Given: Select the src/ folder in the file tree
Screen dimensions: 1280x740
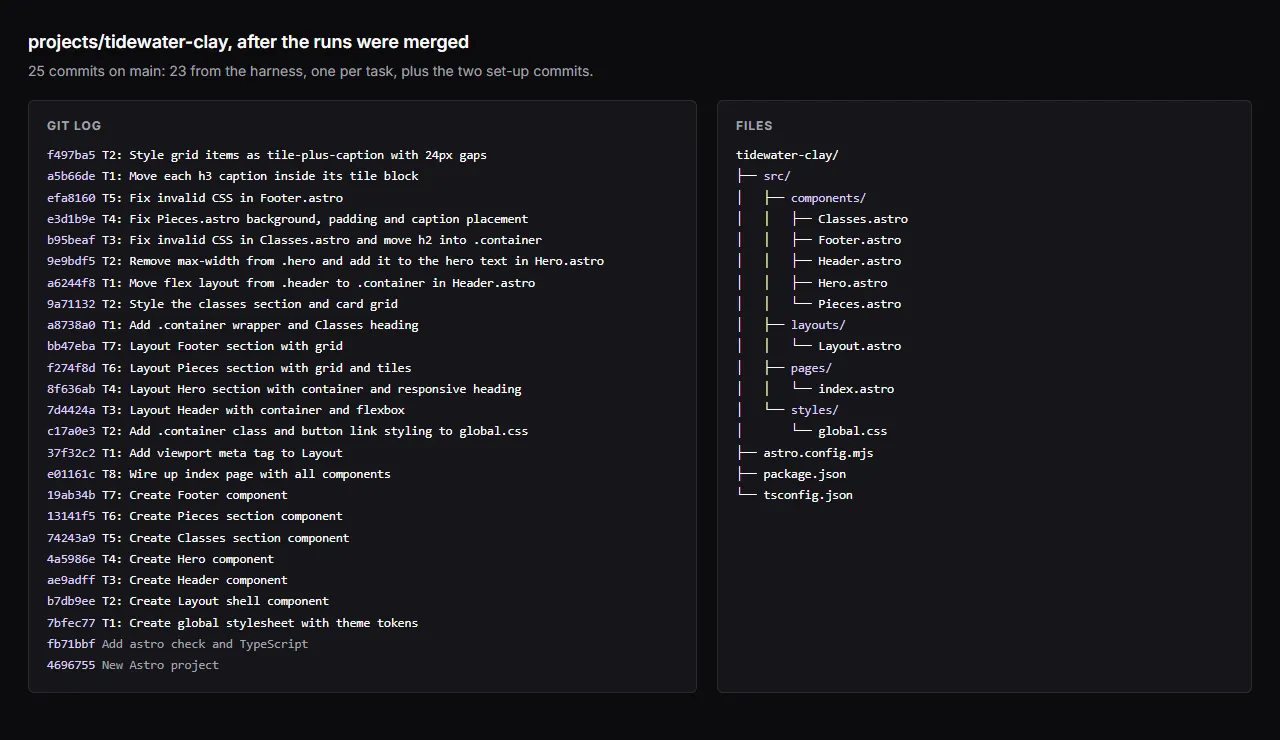Looking at the screenshot, I should click(777, 176).
